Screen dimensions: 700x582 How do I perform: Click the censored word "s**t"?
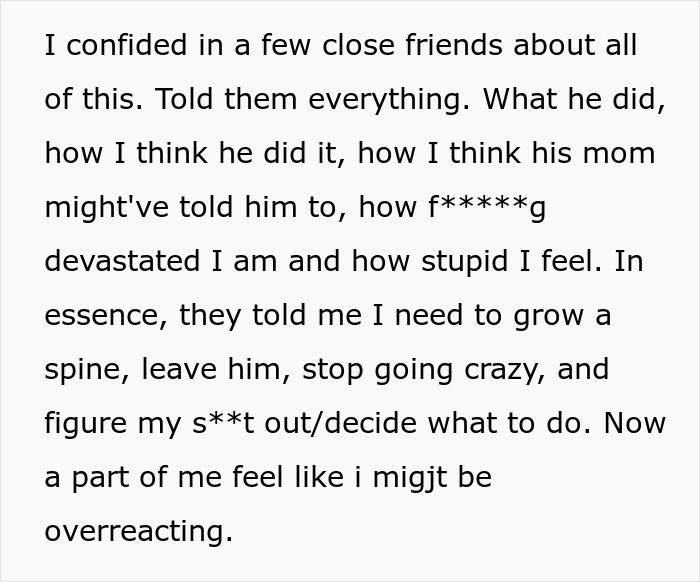(223, 423)
